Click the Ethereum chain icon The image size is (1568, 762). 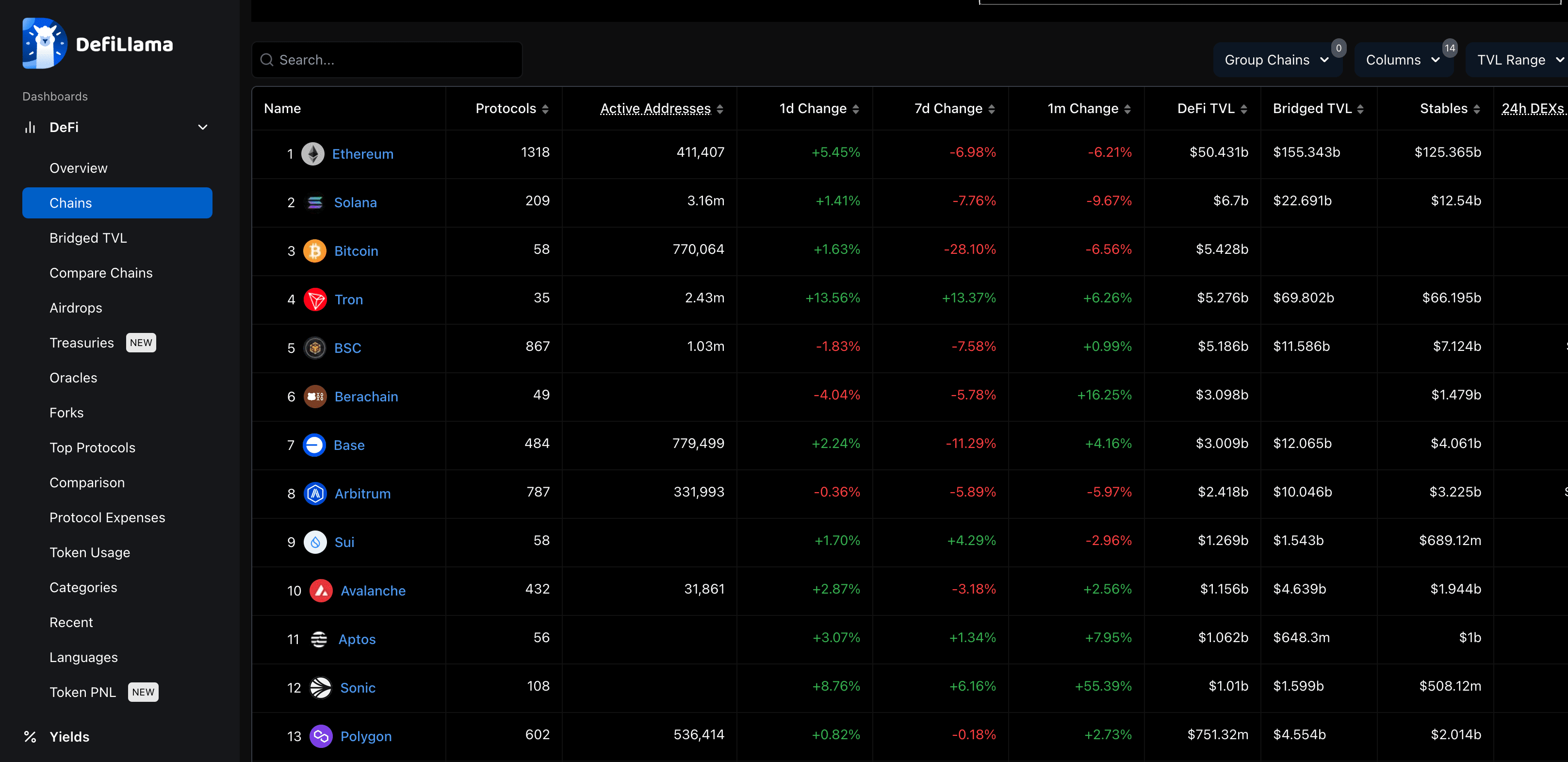tap(313, 154)
